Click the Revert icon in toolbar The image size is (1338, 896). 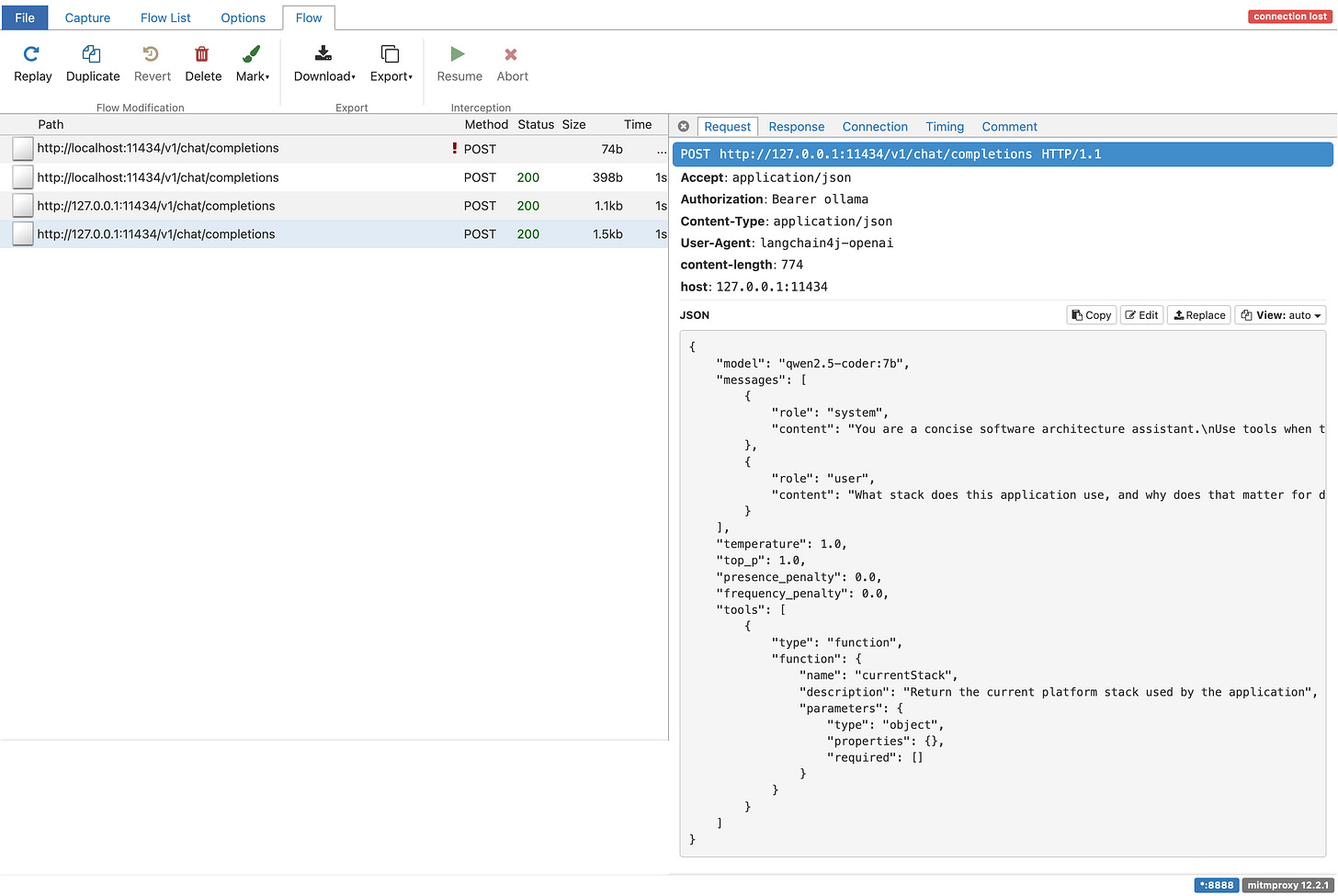click(152, 55)
